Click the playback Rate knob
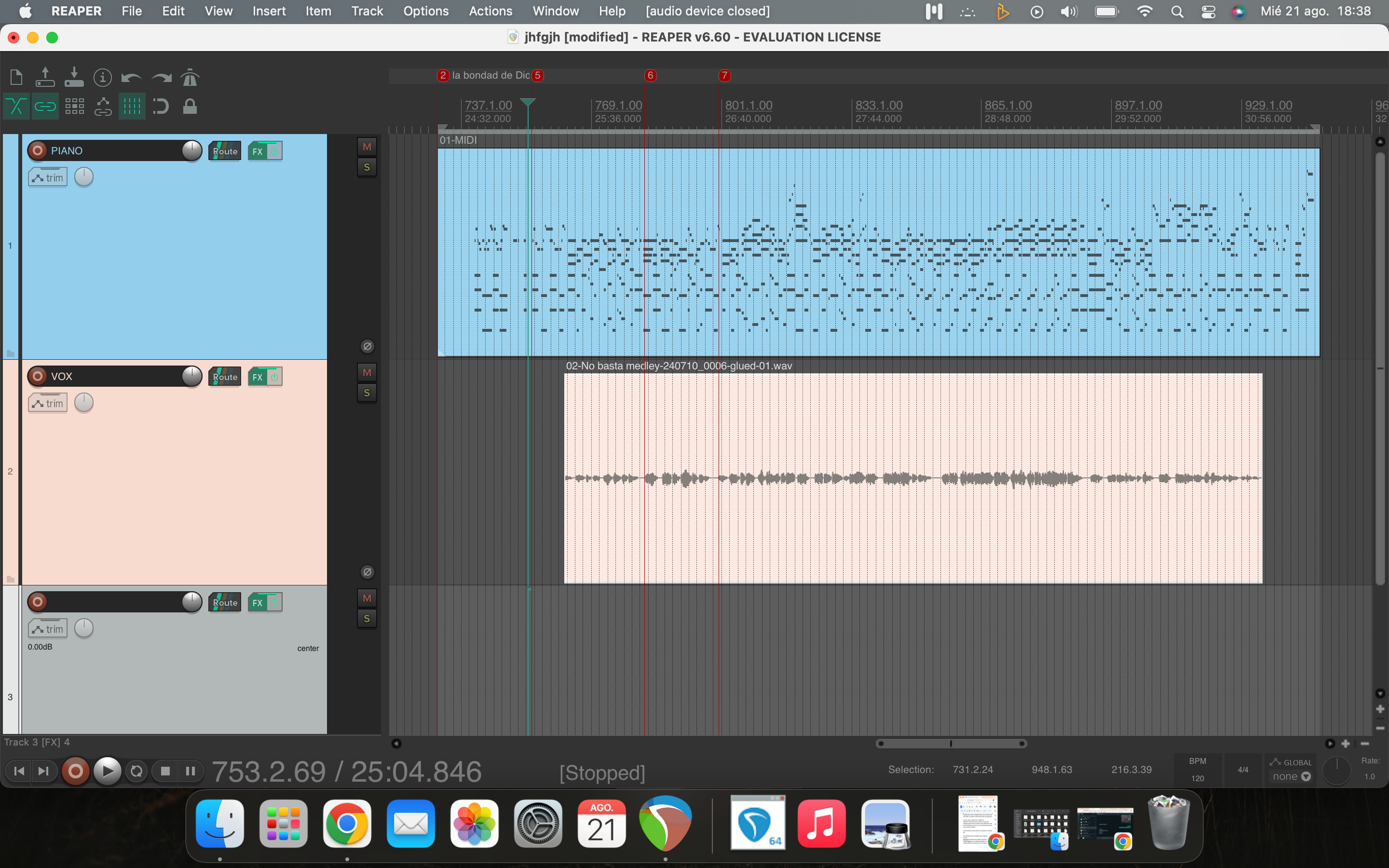1389x868 pixels. coord(1337,770)
